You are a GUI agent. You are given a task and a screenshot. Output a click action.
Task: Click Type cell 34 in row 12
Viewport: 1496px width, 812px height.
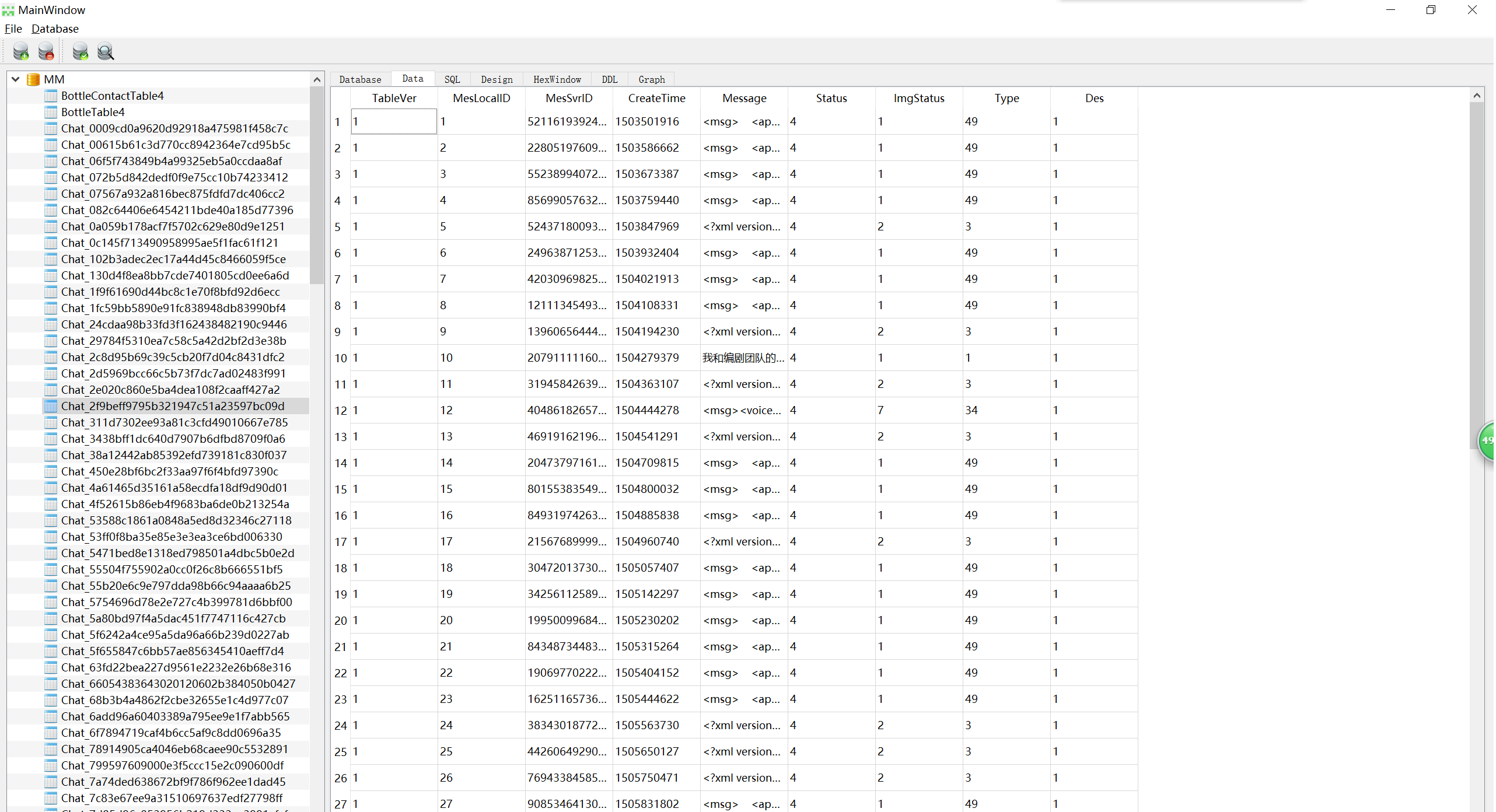(x=1007, y=410)
